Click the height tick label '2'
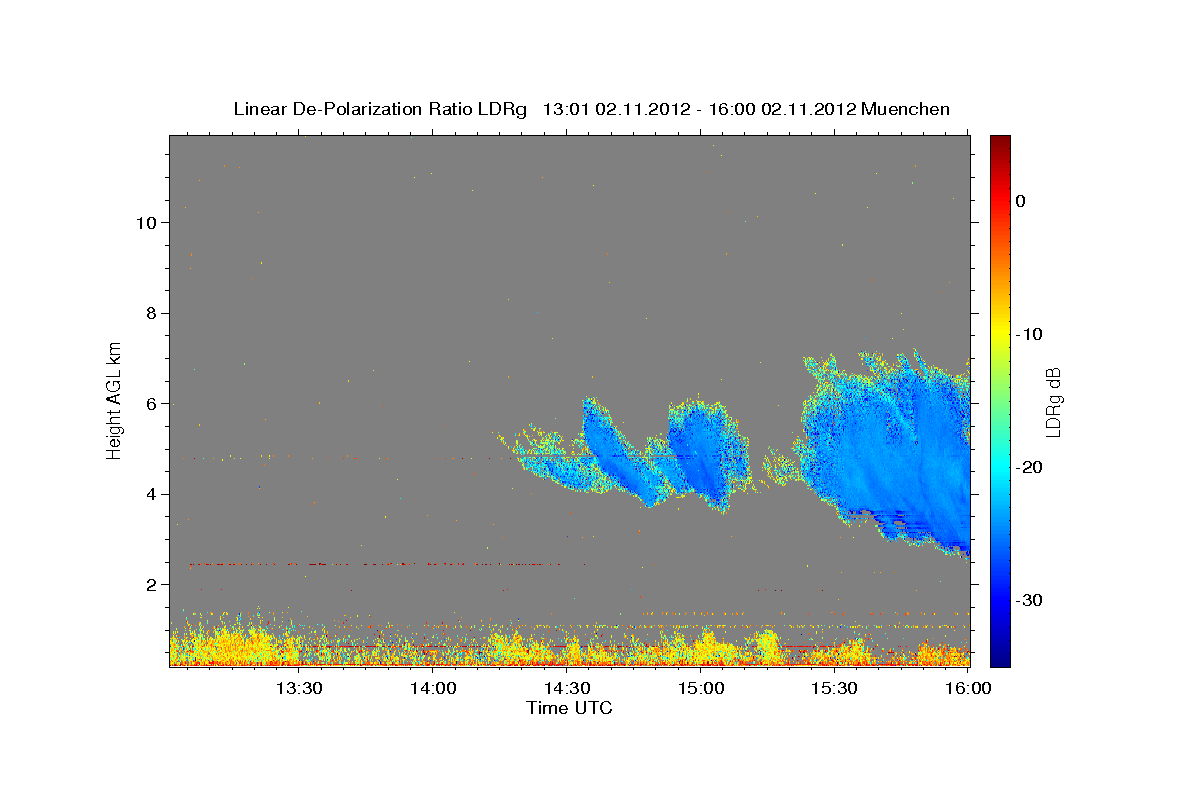Screen dimensions: 1200x800 pyautogui.click(x=153, y=584)
